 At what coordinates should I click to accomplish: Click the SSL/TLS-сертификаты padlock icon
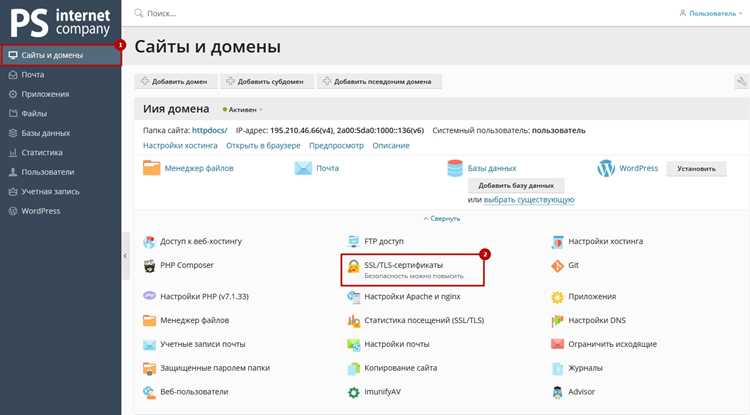353,267
